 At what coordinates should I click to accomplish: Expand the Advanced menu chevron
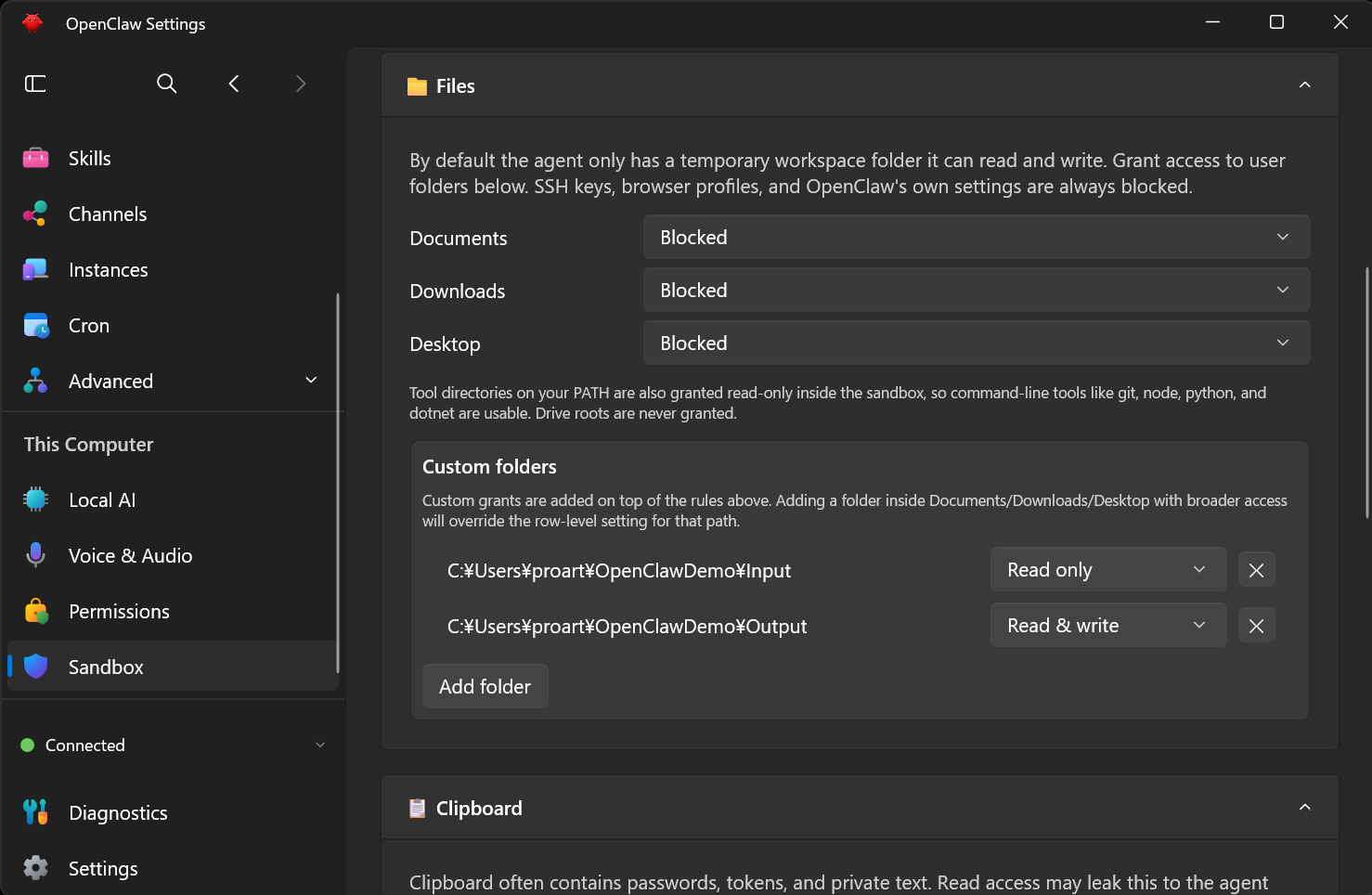tap(311, 381)
